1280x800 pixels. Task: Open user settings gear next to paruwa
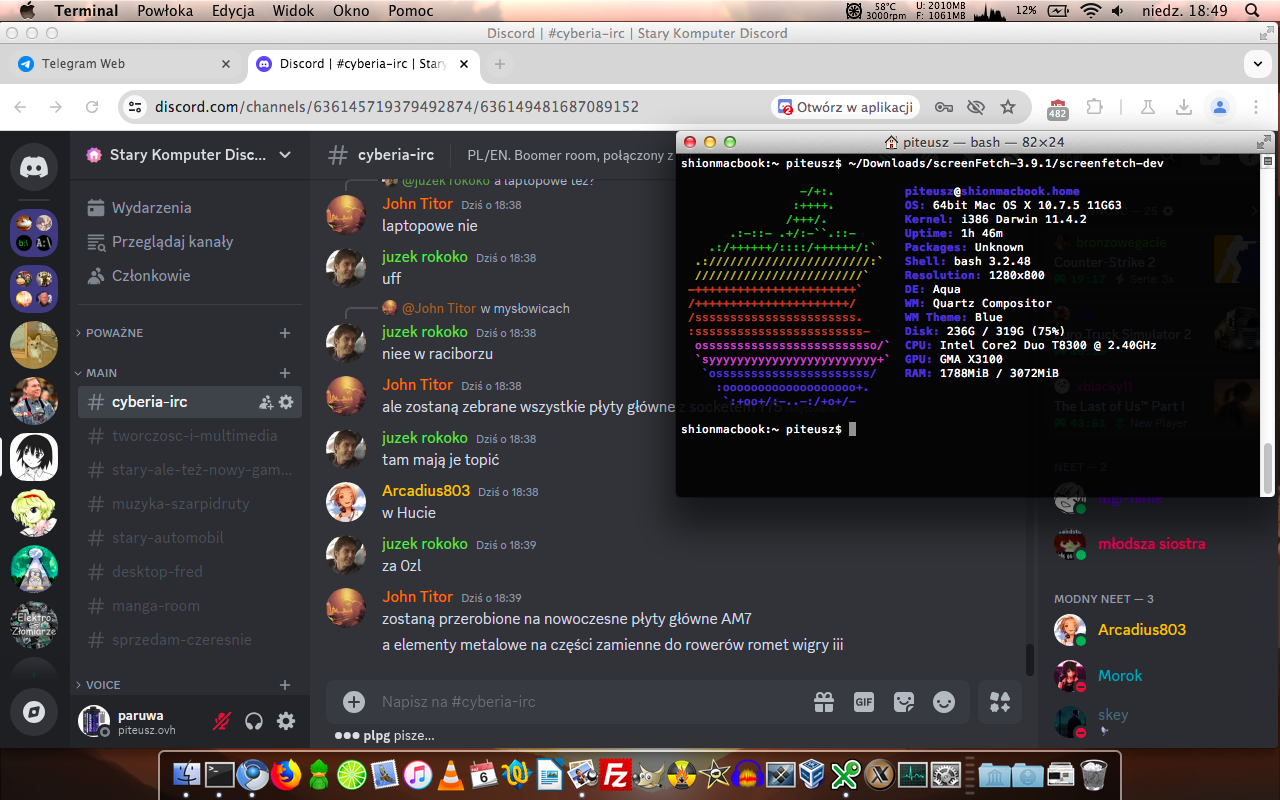pyautogui.click(x=286, y=721)
